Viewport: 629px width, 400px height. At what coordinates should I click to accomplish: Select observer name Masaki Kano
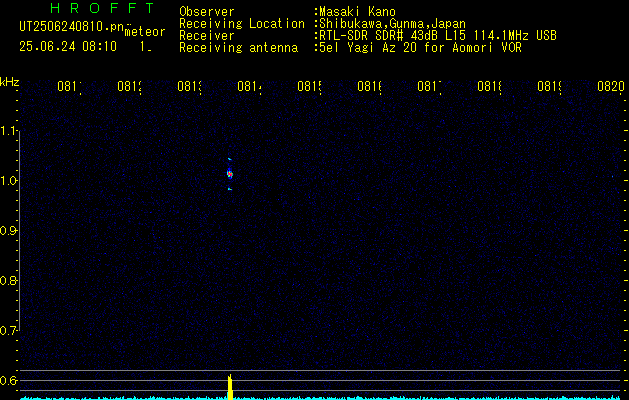pyautogui.click(x=357, y=12)
